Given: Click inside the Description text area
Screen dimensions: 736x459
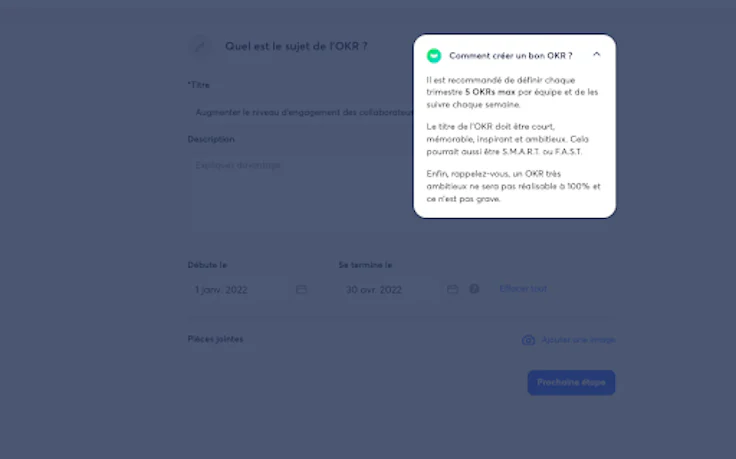Looking at the screenshot, I should pos(301,193).
